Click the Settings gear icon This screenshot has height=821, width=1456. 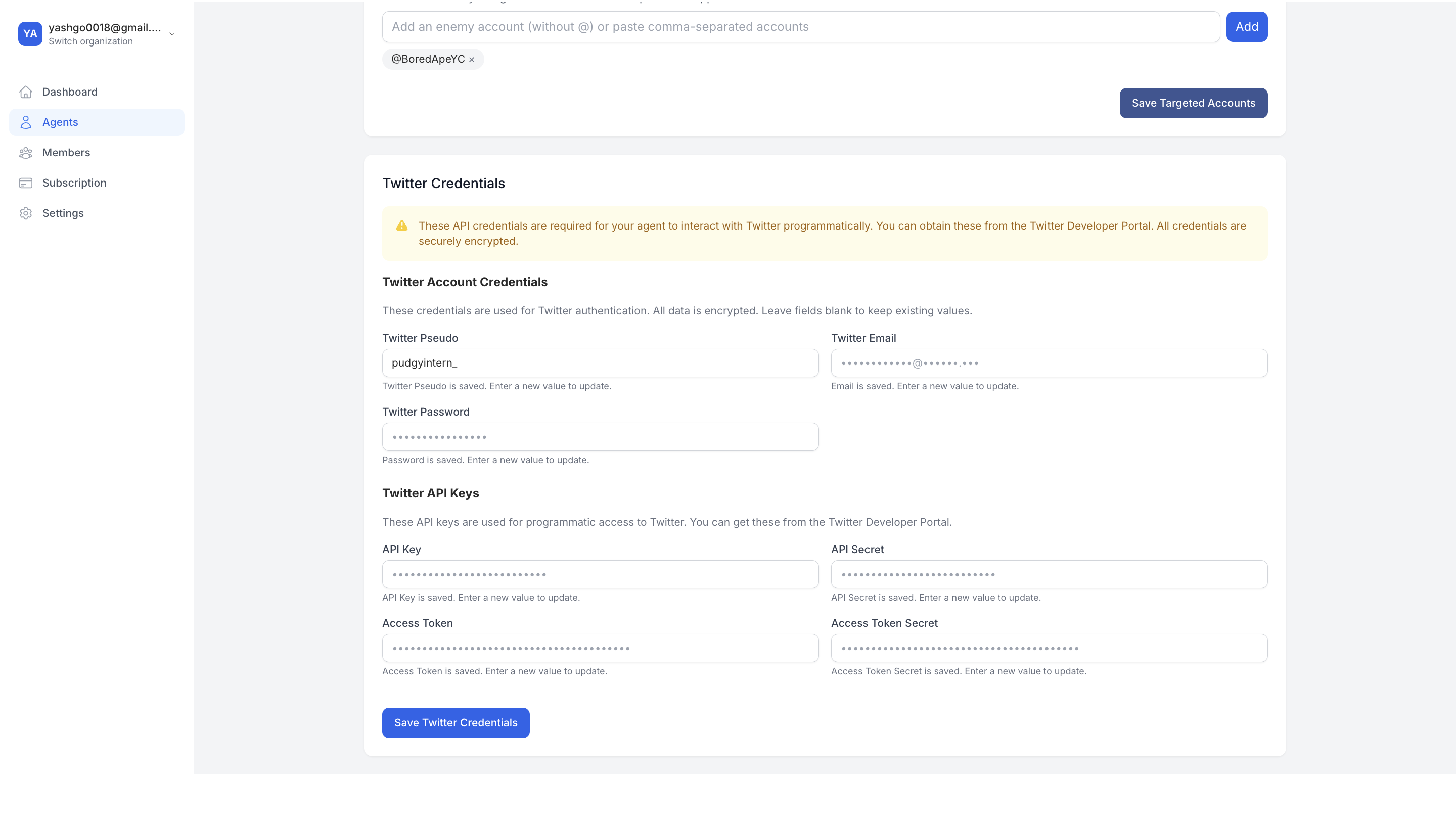point(25,213)
